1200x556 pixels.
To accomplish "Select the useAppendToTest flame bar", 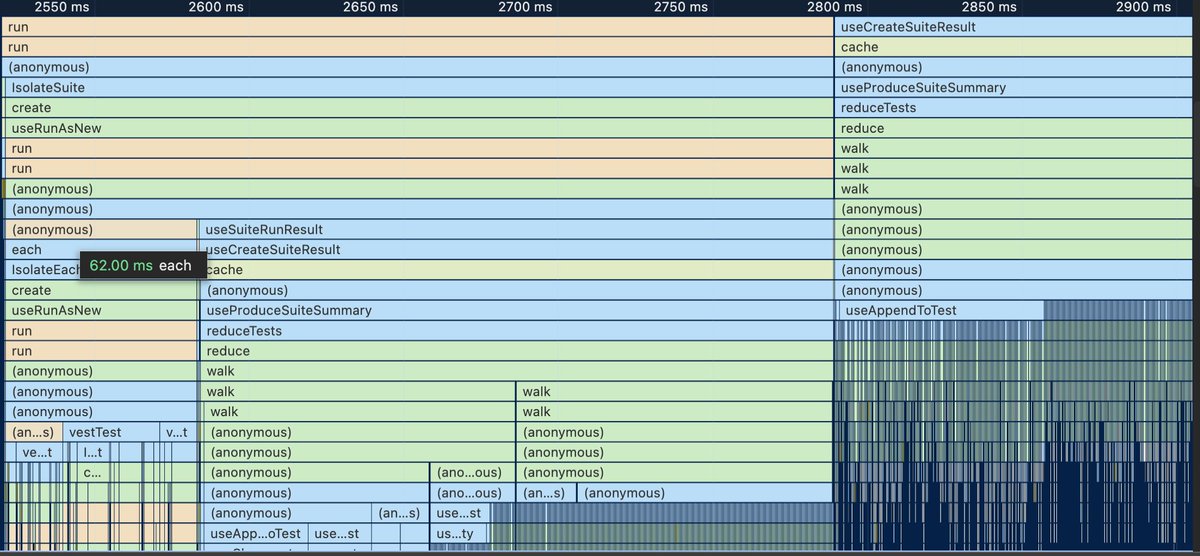I will pyautogui.click(x=940, y=310).
